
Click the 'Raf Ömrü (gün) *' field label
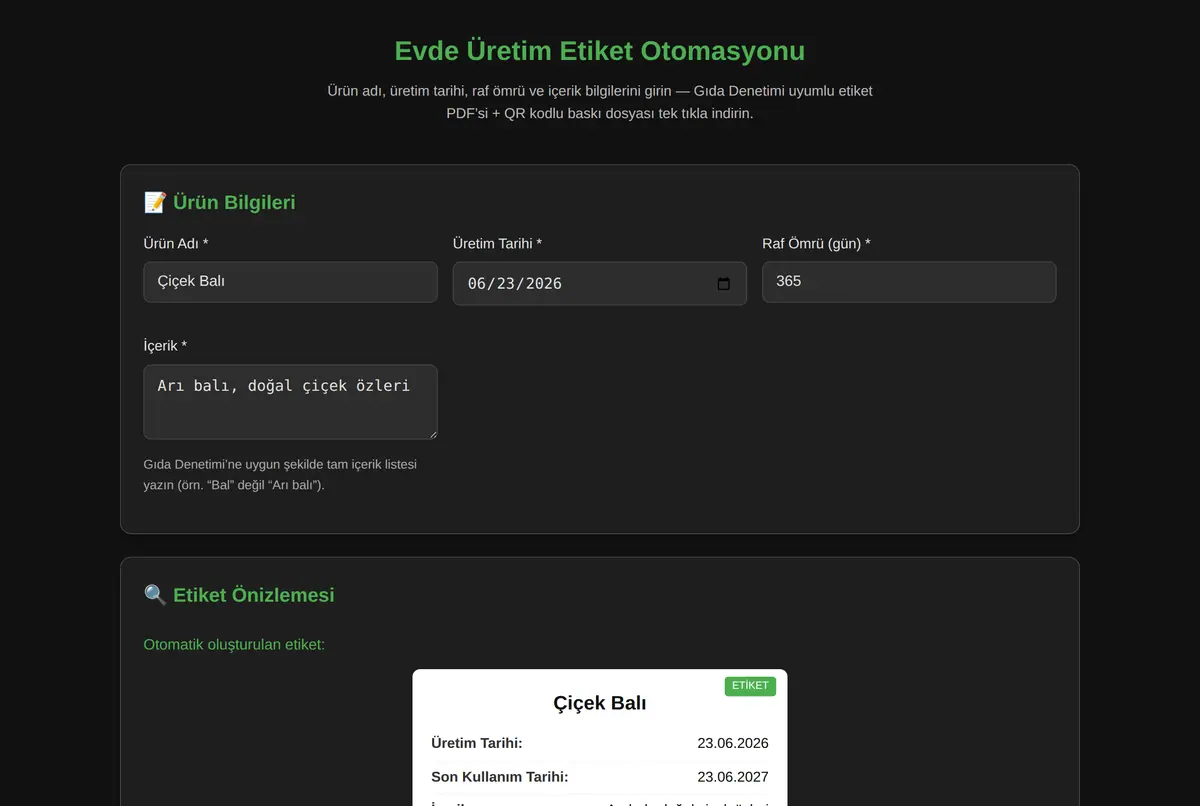click(x=816, y=244)
